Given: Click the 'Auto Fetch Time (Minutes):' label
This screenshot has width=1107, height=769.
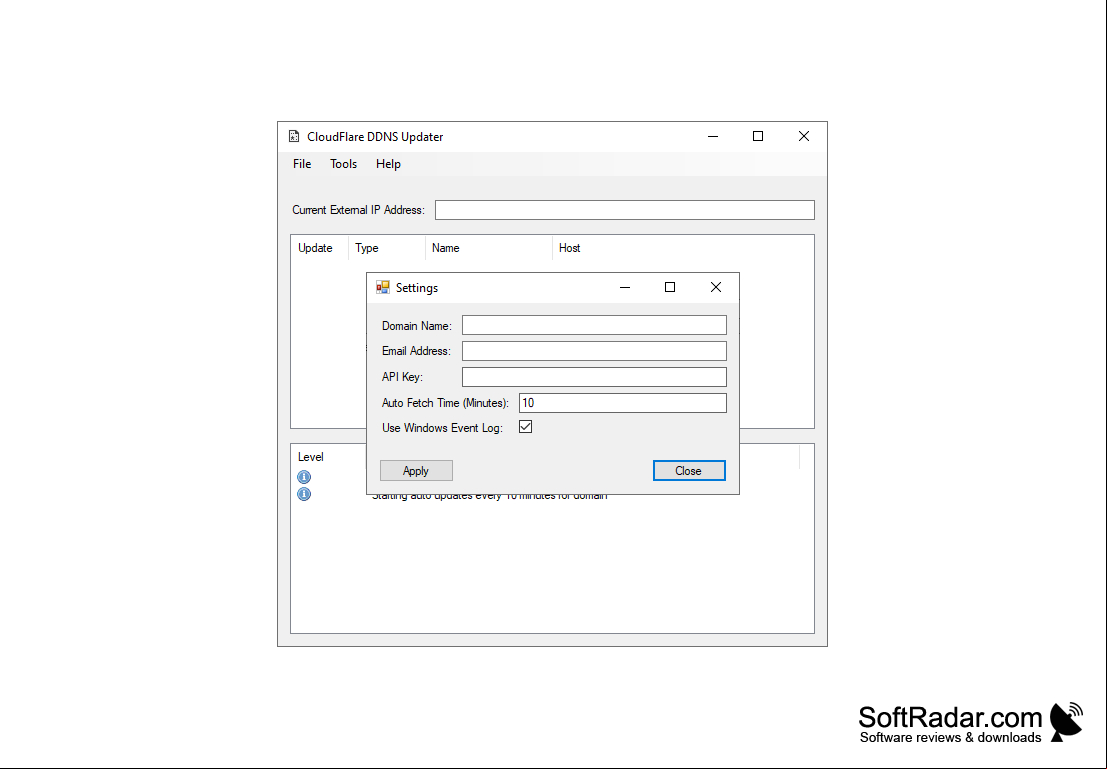Looking at the screenshot, I should [445, 403].
